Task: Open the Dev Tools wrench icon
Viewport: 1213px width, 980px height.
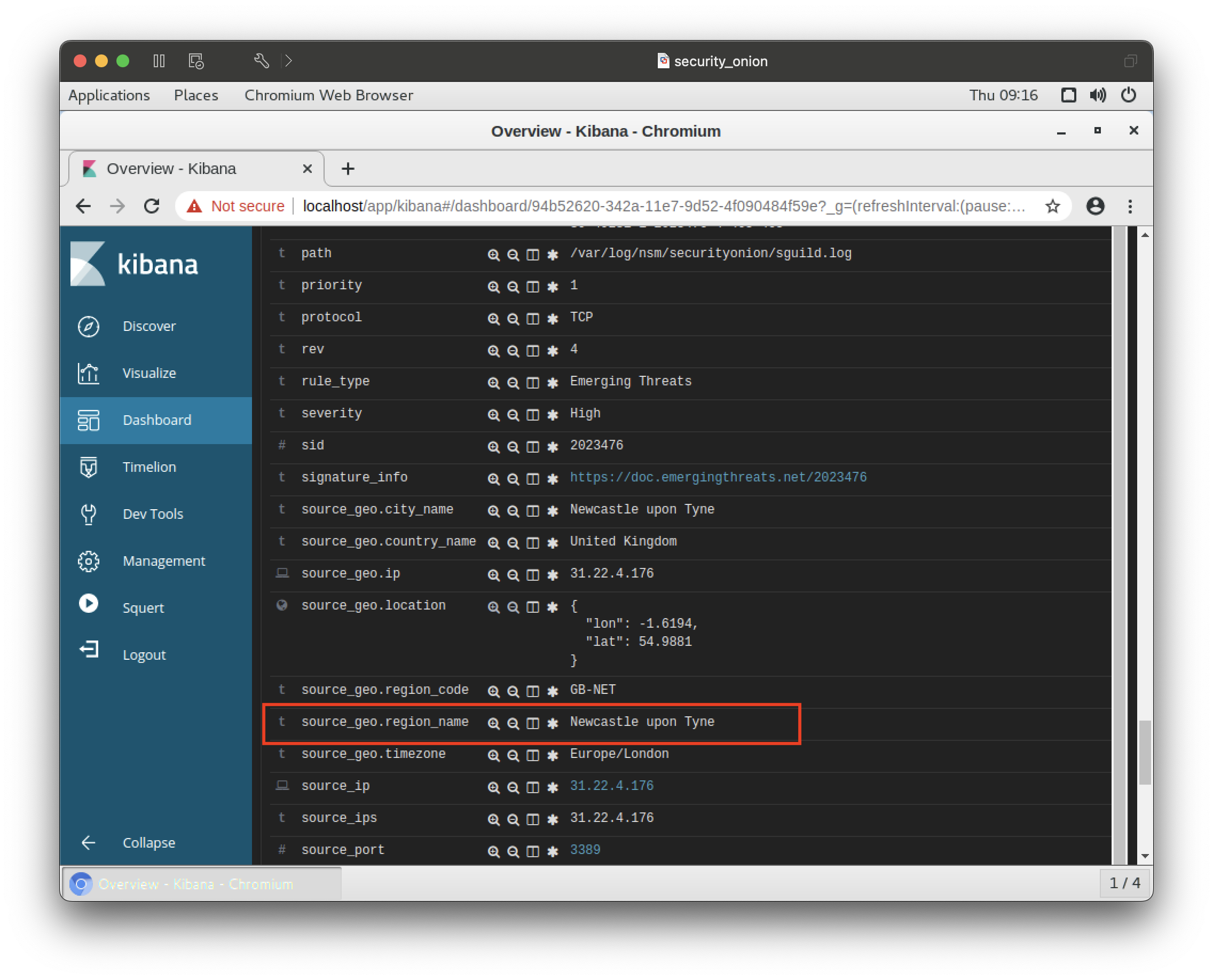Action: 88,513
